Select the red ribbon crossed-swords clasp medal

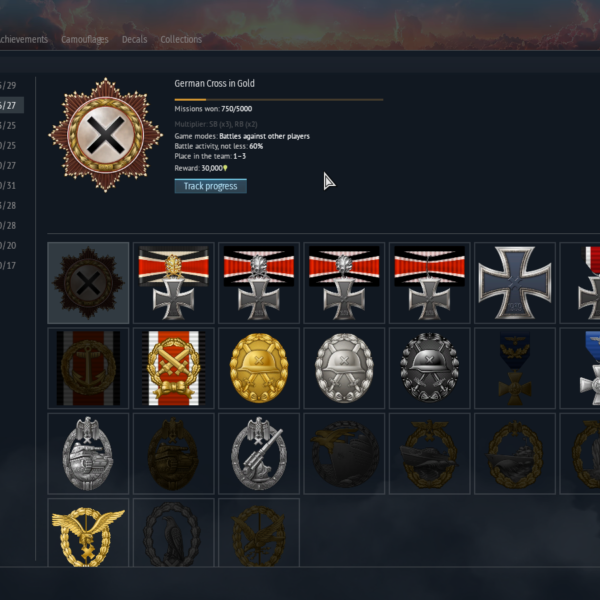click(173, 368)
